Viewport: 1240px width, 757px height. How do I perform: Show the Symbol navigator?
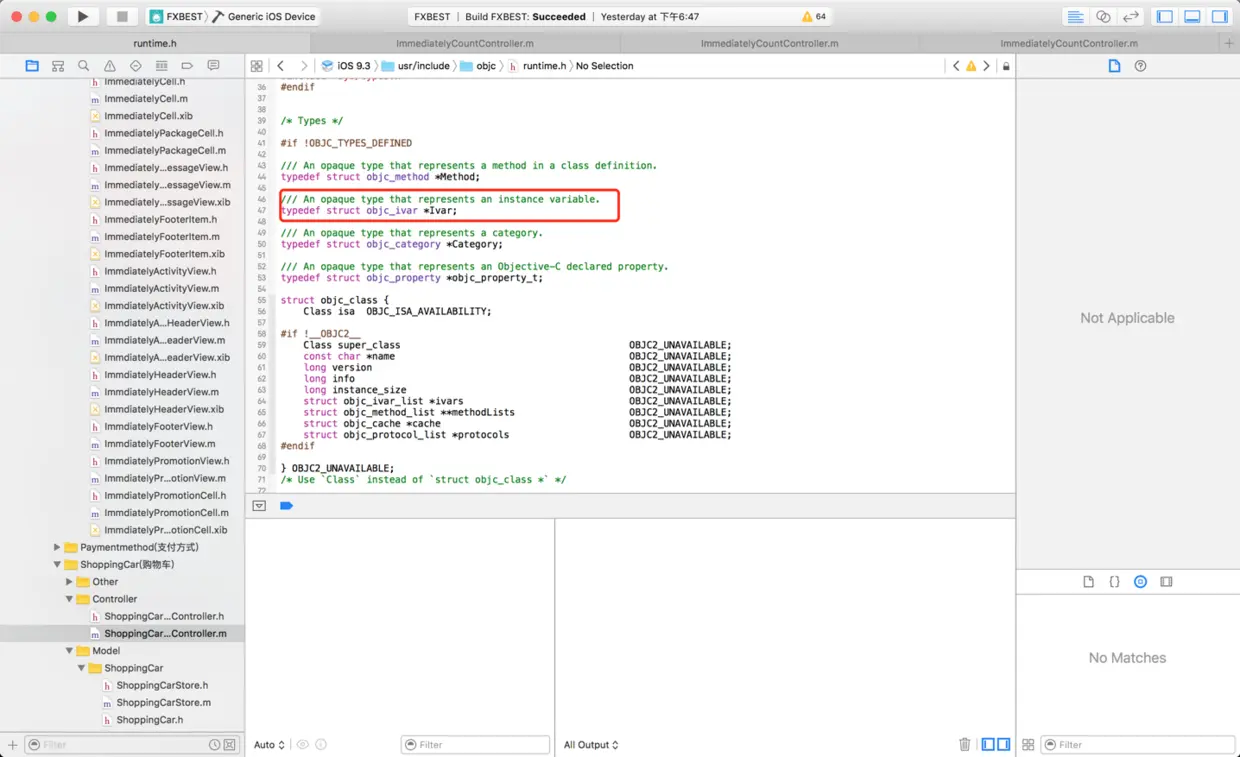coord(58,66)
